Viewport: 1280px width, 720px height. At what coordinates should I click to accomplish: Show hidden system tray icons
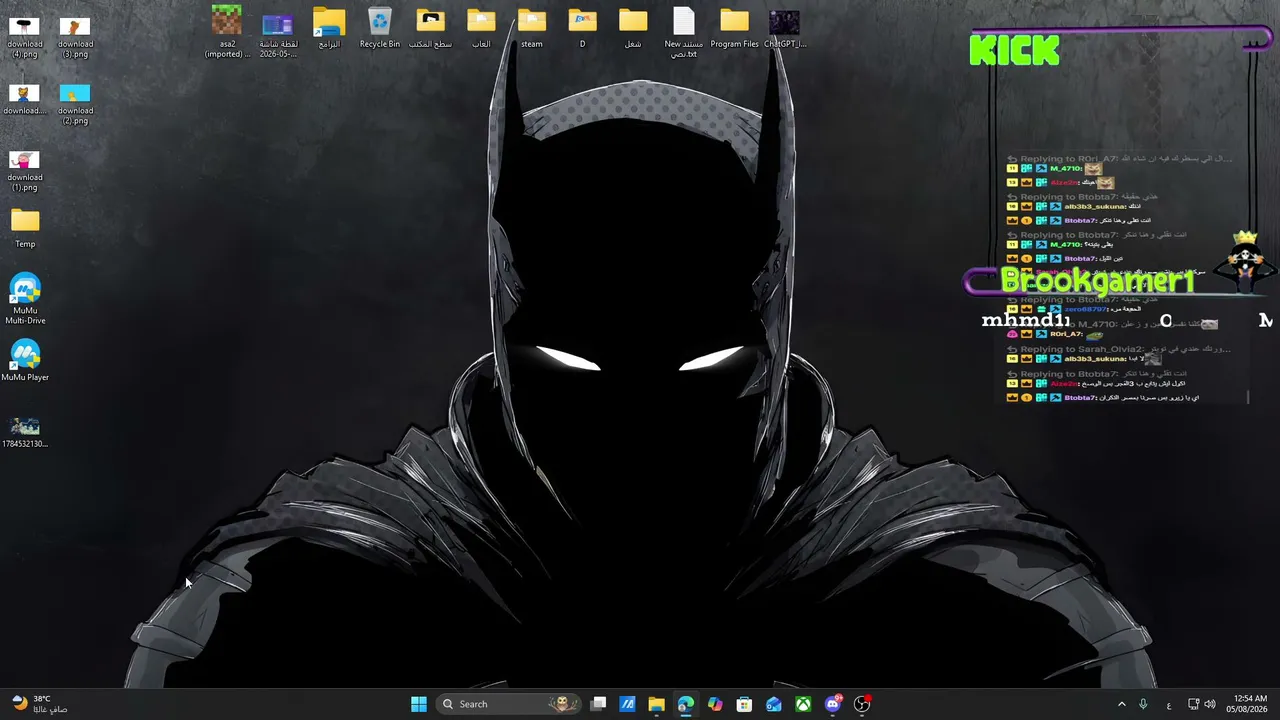pos(1121,704)
